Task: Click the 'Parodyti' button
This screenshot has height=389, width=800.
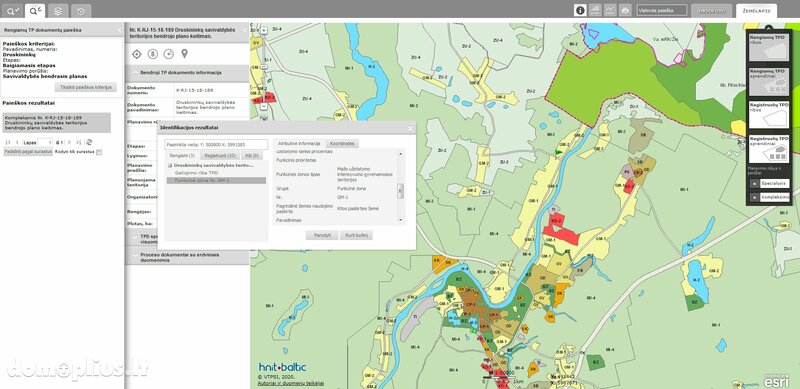Action: (322, 235)
